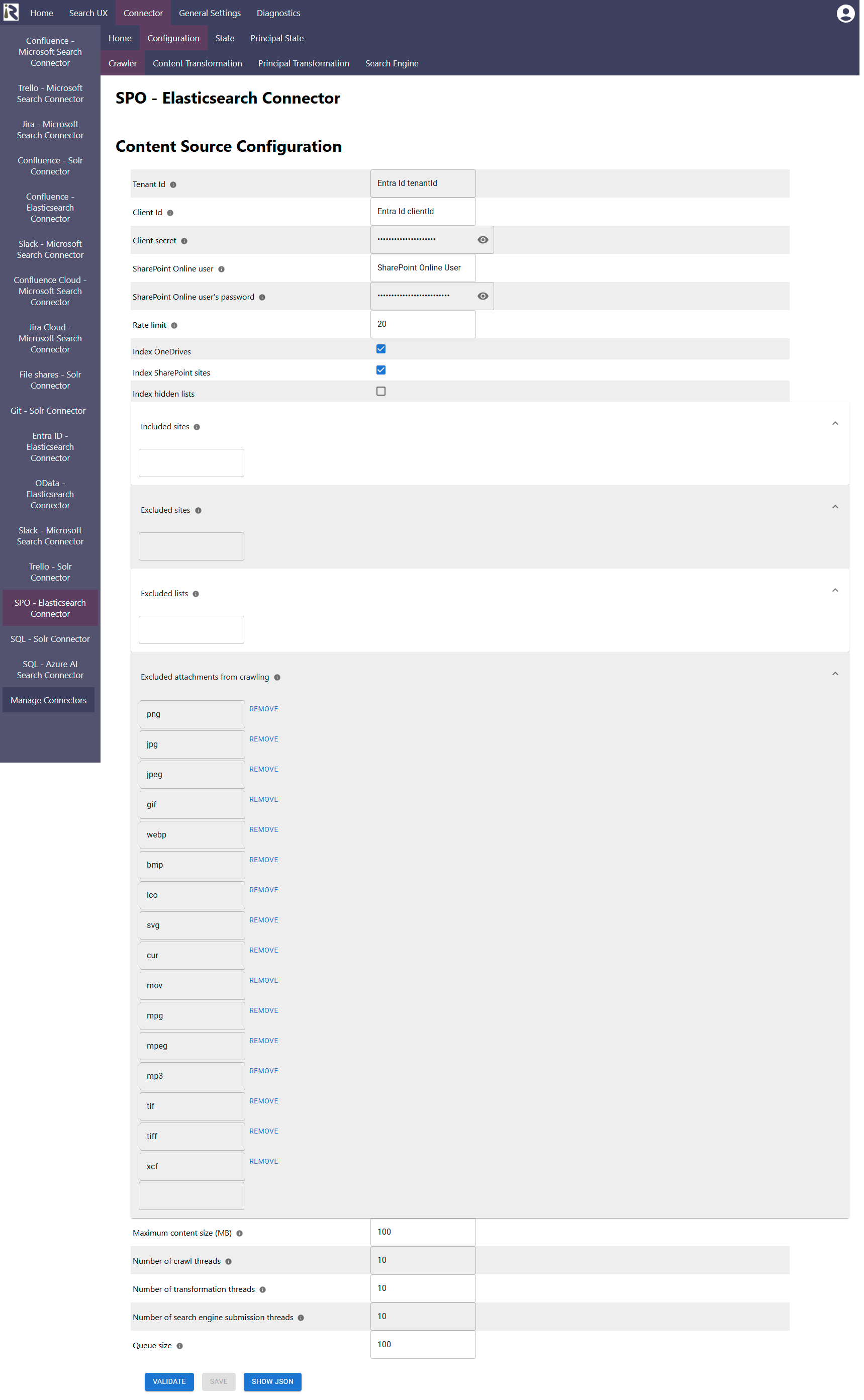Click the empty Excluded lists input box
This screenshot has height=1400, width=864.
click(191, 630)
